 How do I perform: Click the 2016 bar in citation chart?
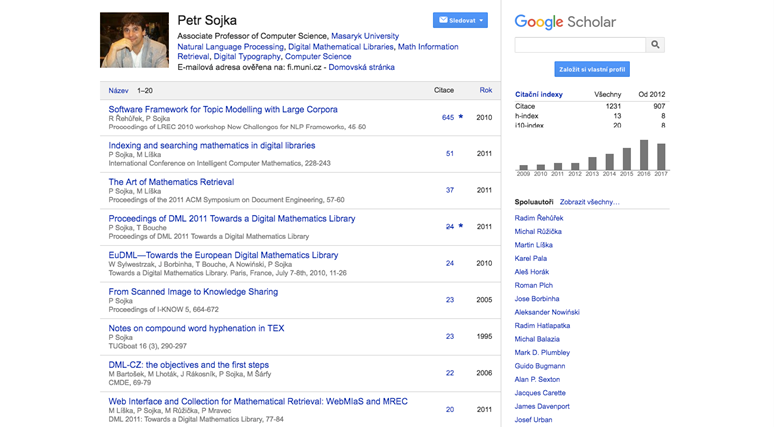coord(644,156)
